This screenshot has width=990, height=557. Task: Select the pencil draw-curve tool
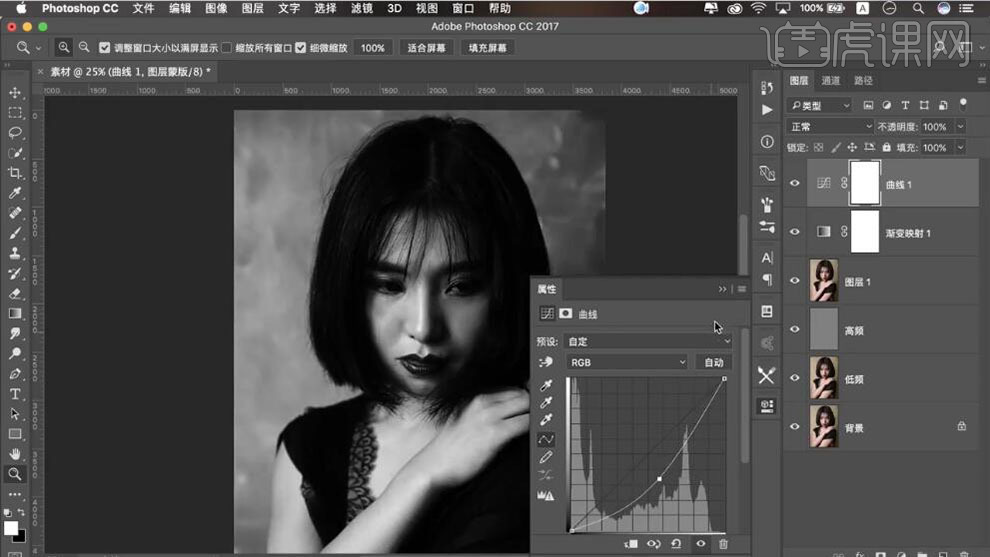pyautogui.click(x=546, y=457)
